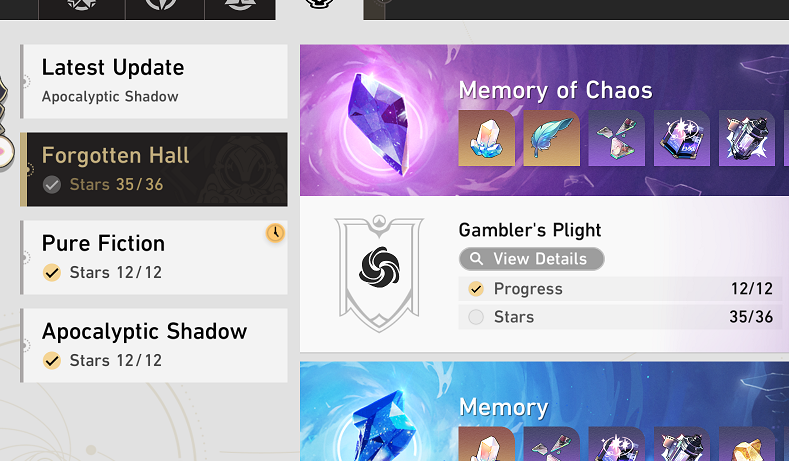
Task: Click the crystal reward icon in blue Memory banner
Action: (486, 444)
